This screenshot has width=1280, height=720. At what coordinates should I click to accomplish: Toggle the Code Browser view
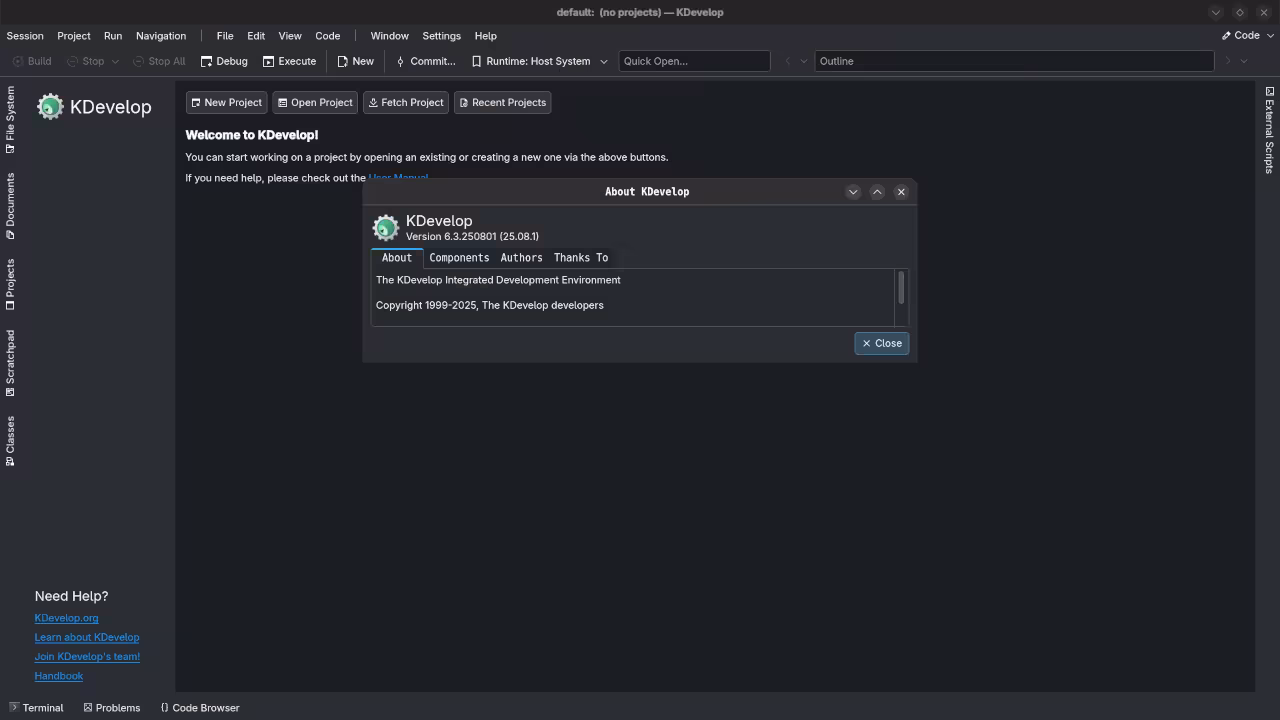click(200, 707)
